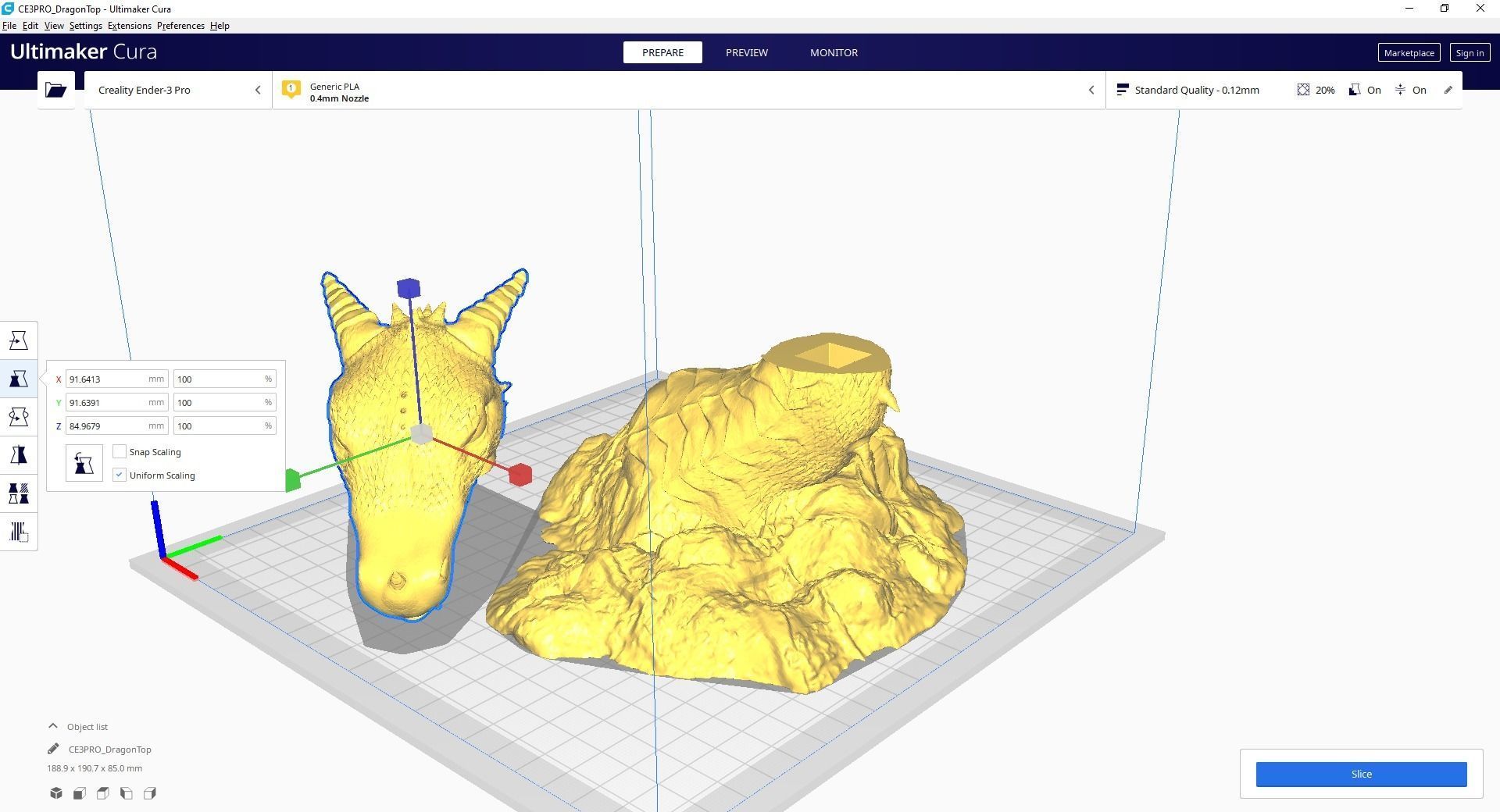Click the print settings pencil icon
Viewport: 1500px width, 812px height.
coord(1448,90)
